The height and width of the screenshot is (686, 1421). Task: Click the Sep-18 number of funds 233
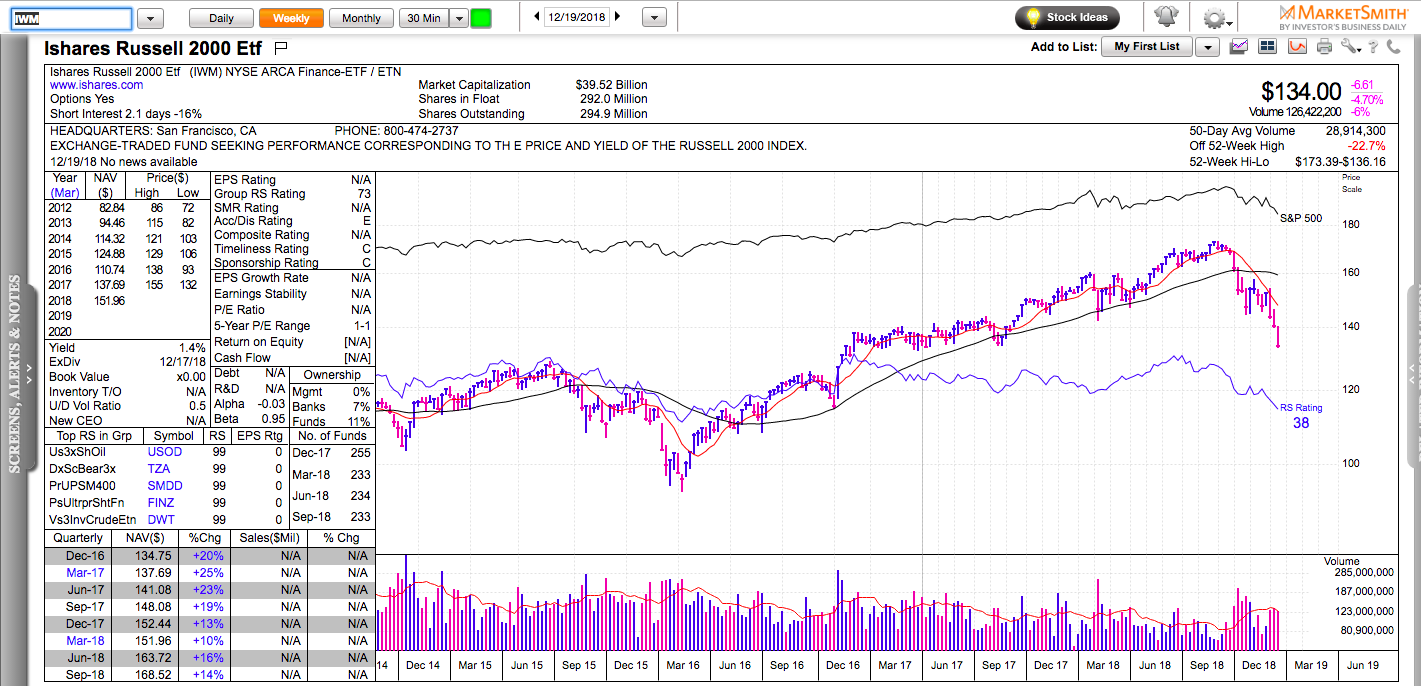(359, 517)
